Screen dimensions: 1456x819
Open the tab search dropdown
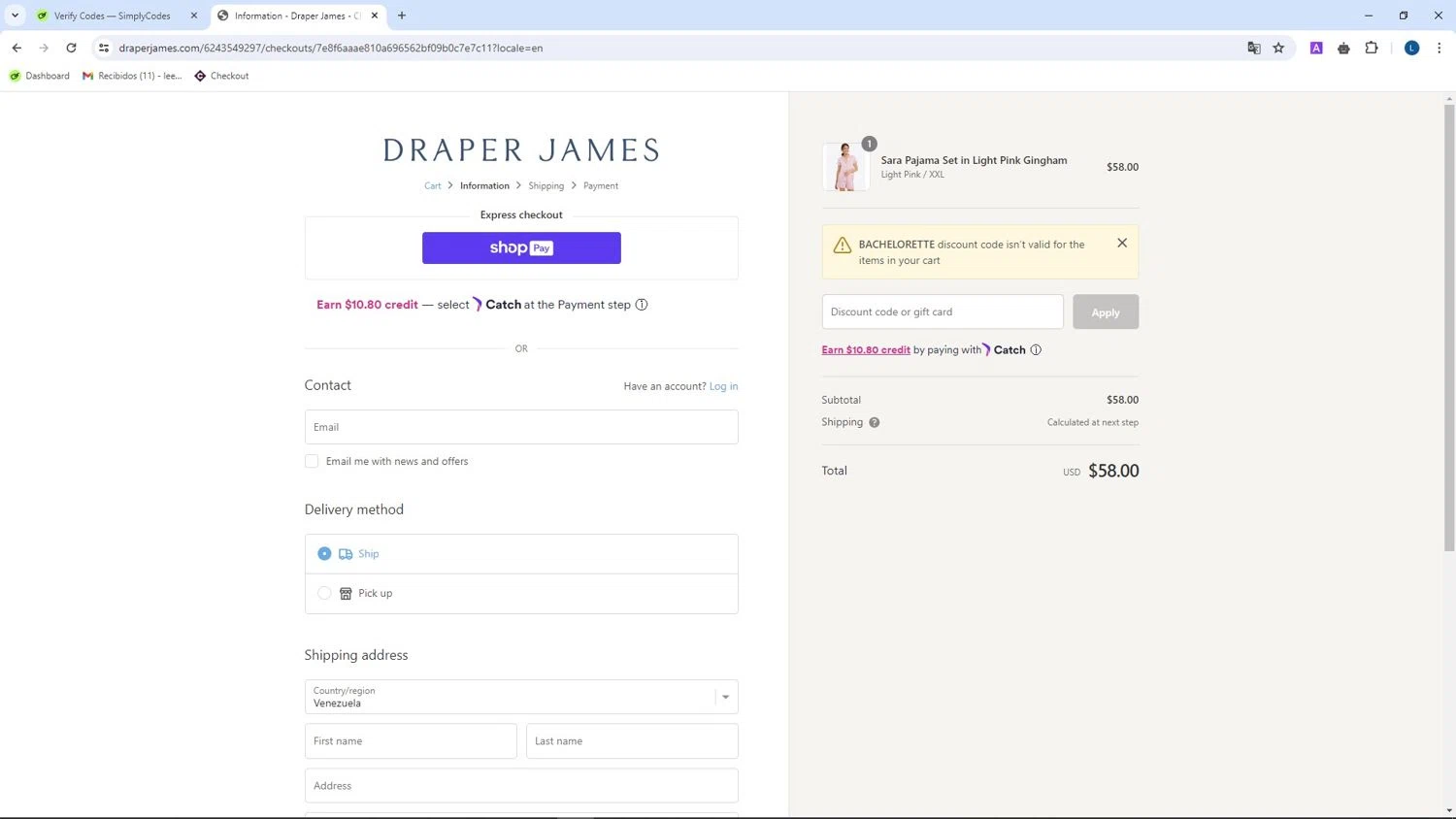click(15, 16)
